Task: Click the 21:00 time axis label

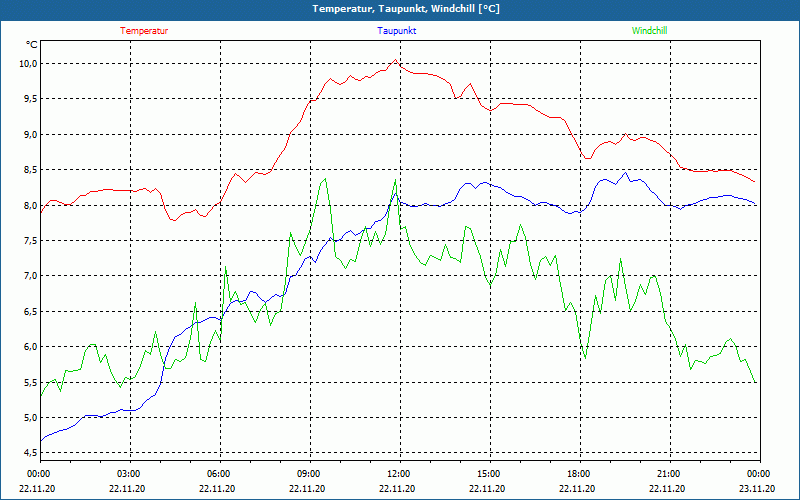Action: 668,474
